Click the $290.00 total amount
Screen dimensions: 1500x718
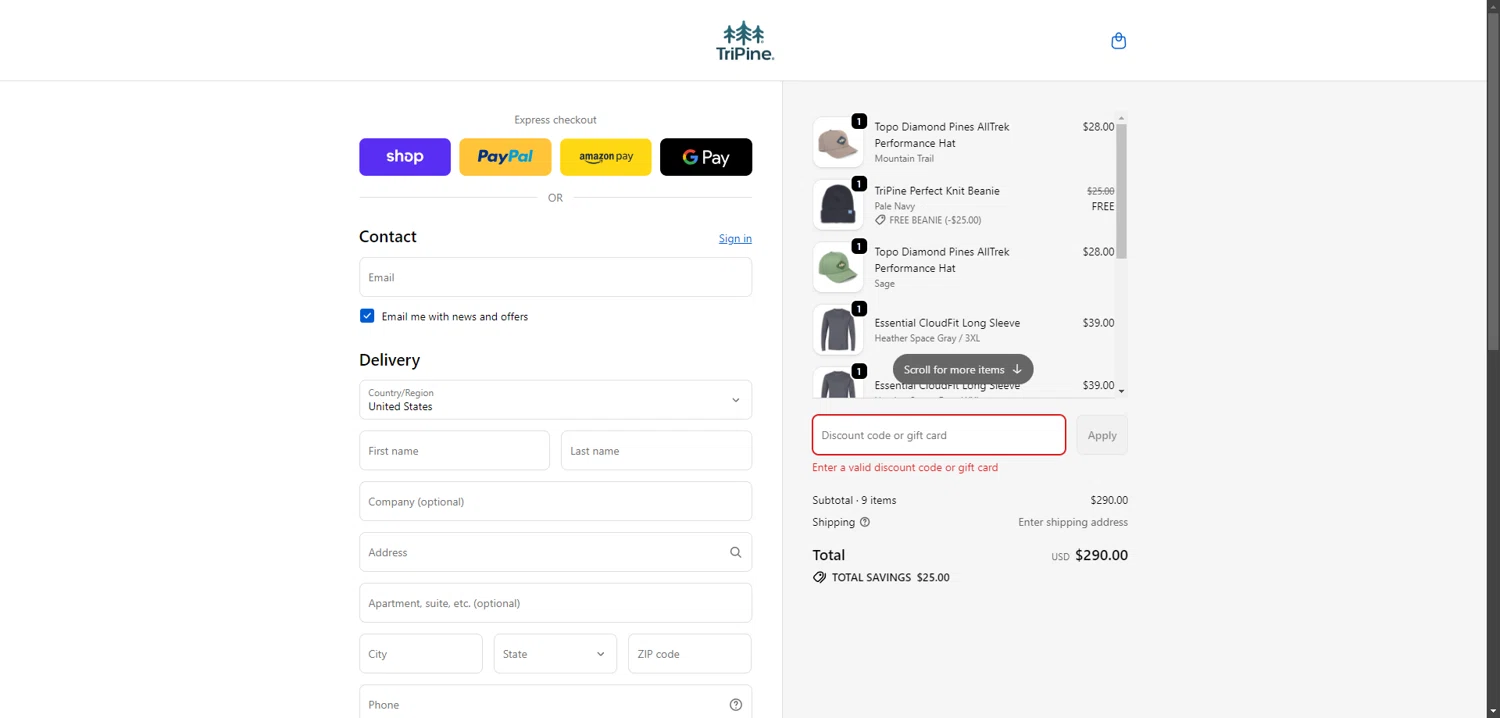pyautogui.click(x=1101, y=555)
